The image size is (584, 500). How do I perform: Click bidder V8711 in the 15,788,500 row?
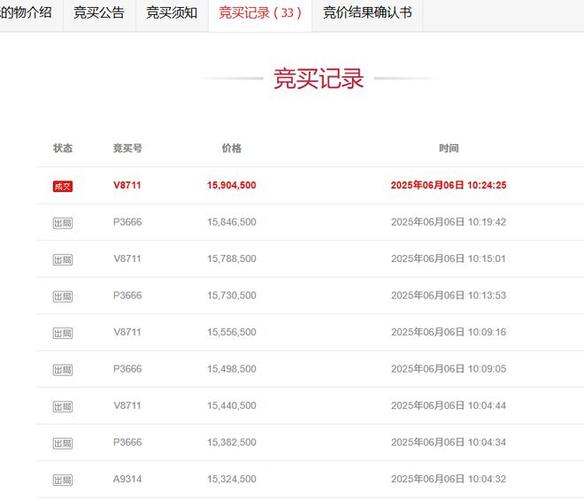tap(127, 259)
